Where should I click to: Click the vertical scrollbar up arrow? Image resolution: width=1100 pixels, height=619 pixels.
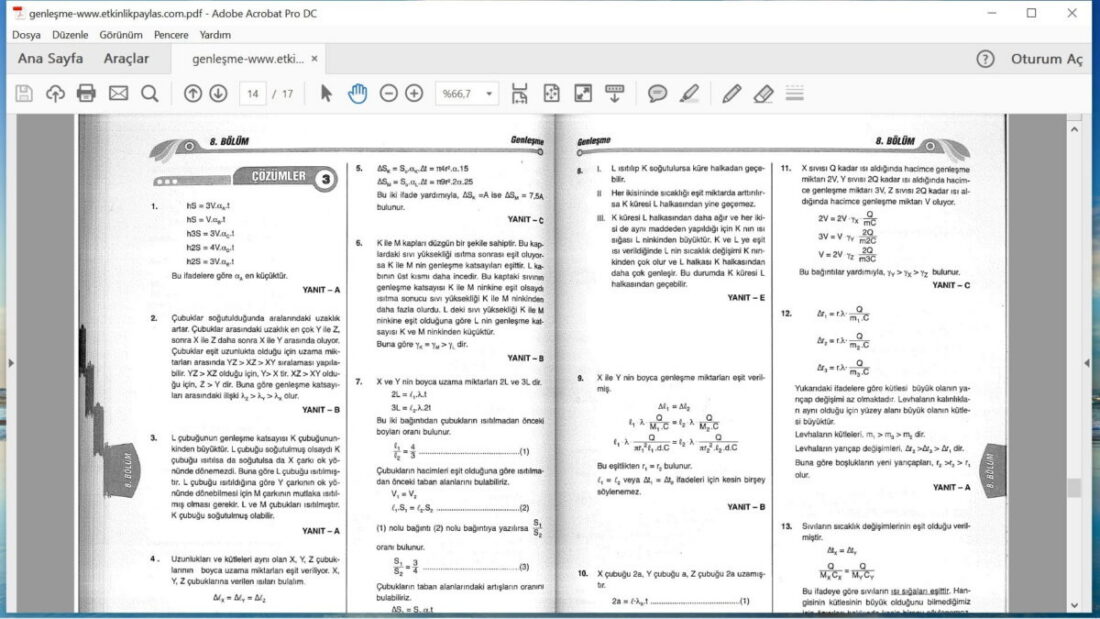point(1074,129)
